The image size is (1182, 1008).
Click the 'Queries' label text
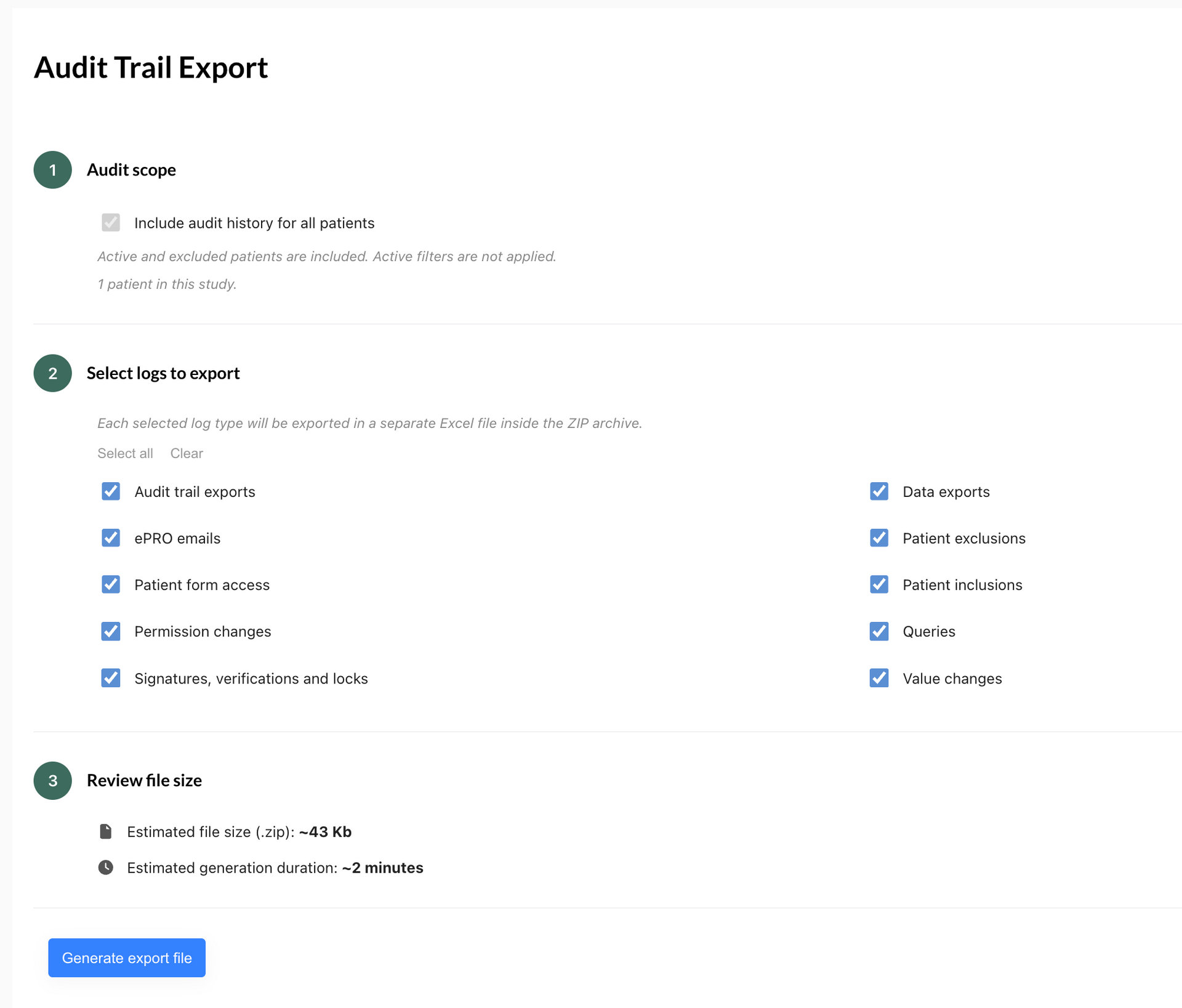tap(929, 631)
